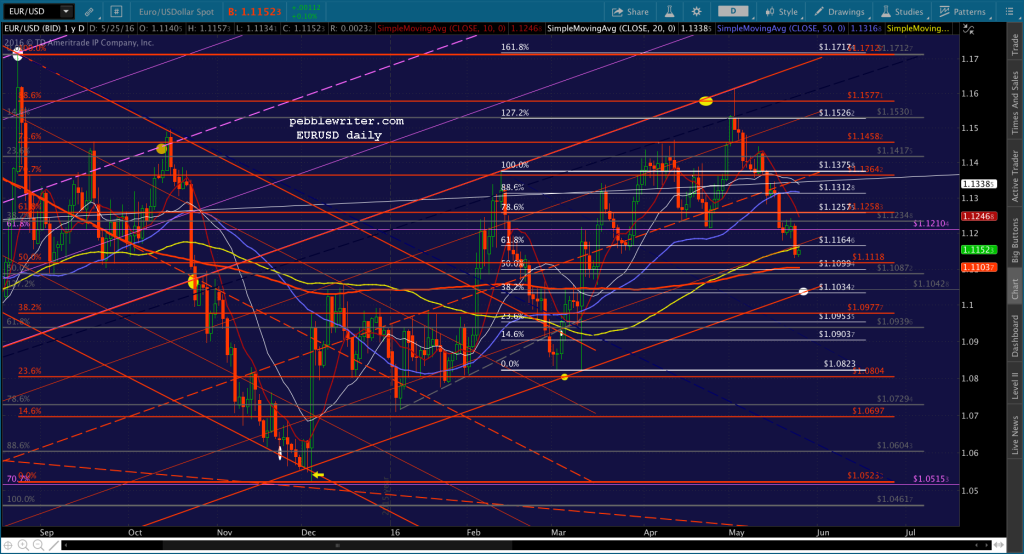Image resolution: width=1024 pixels, height=554 pixels.
Task: Click the $1.1164 Fibonacci price label
Action: 837,240
